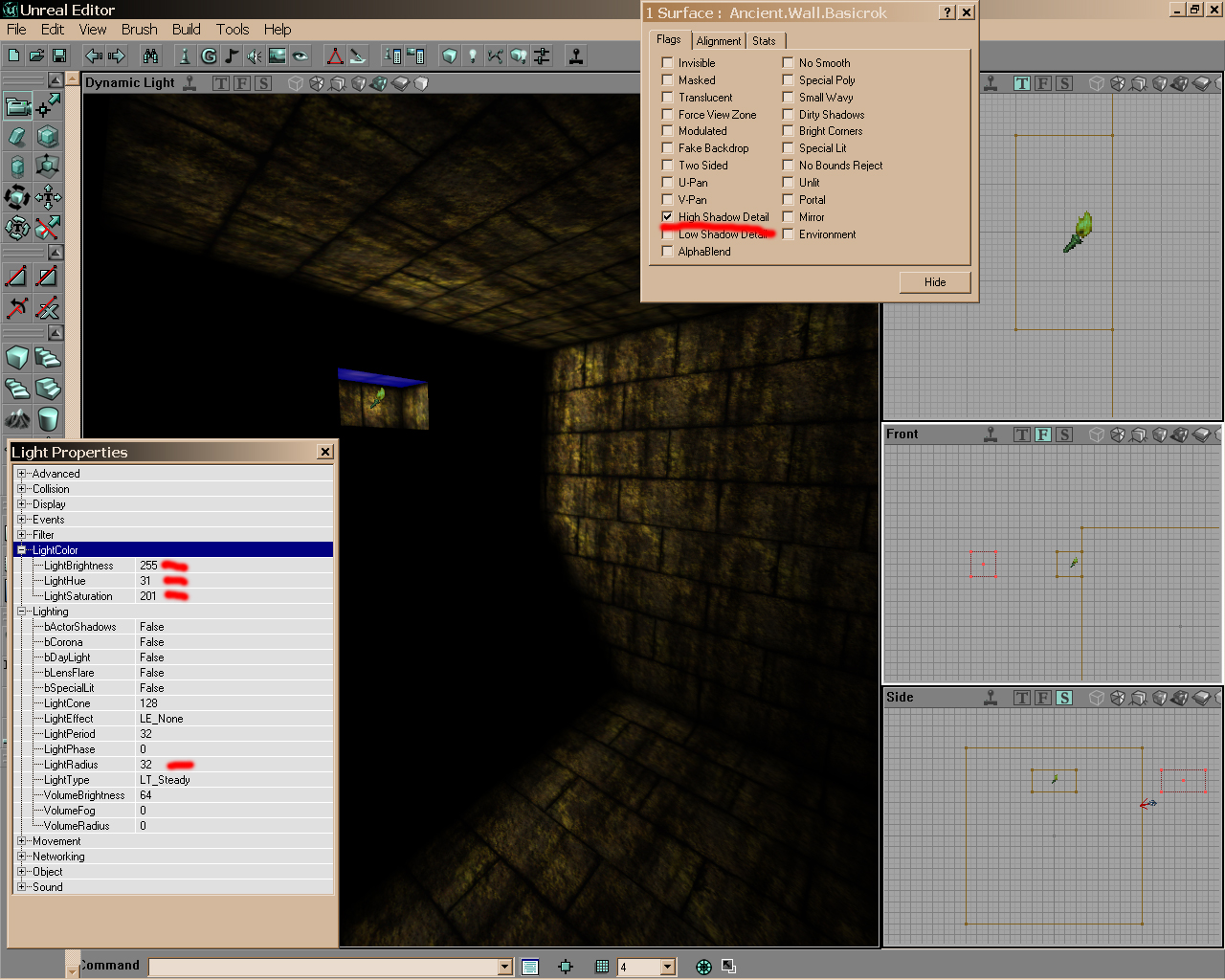Select the Cylinder brush builder

(x=48, y=418)
